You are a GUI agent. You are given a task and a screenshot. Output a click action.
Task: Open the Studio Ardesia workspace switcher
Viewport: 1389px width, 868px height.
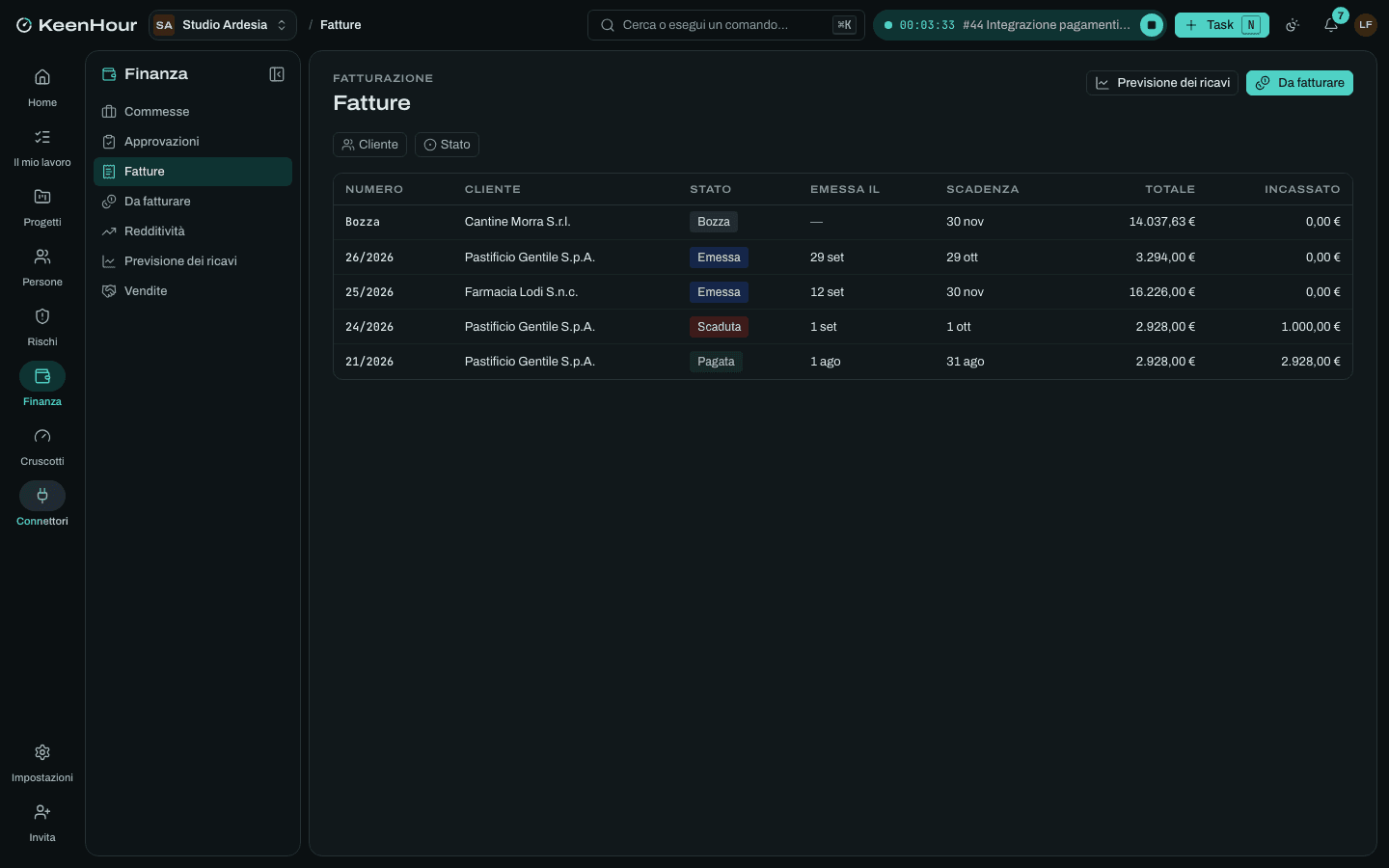223,25
